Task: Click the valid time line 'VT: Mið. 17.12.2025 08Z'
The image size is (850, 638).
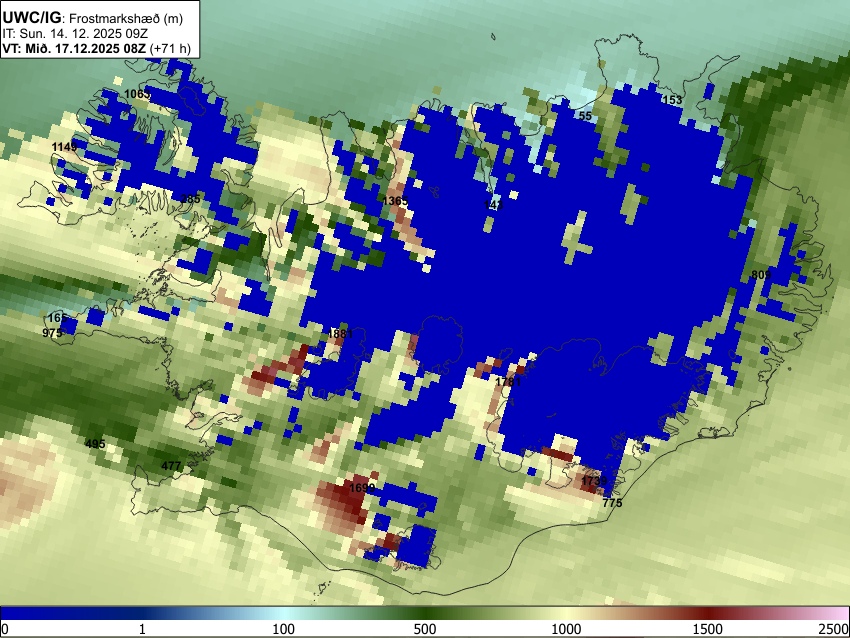Action: [74, 48]
